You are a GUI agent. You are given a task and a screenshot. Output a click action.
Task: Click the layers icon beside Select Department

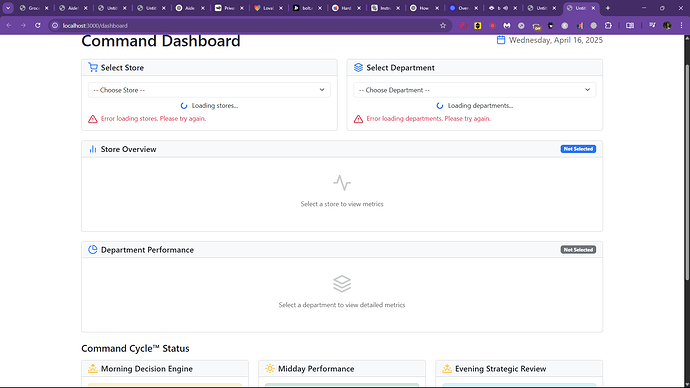[358, 67]
